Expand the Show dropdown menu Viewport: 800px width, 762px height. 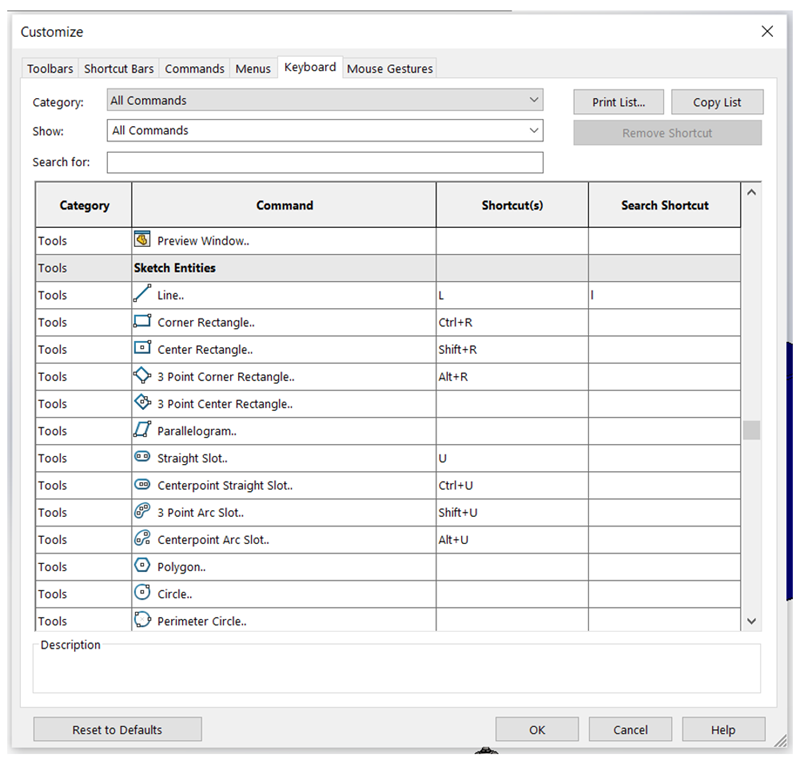tap(325, 130)
